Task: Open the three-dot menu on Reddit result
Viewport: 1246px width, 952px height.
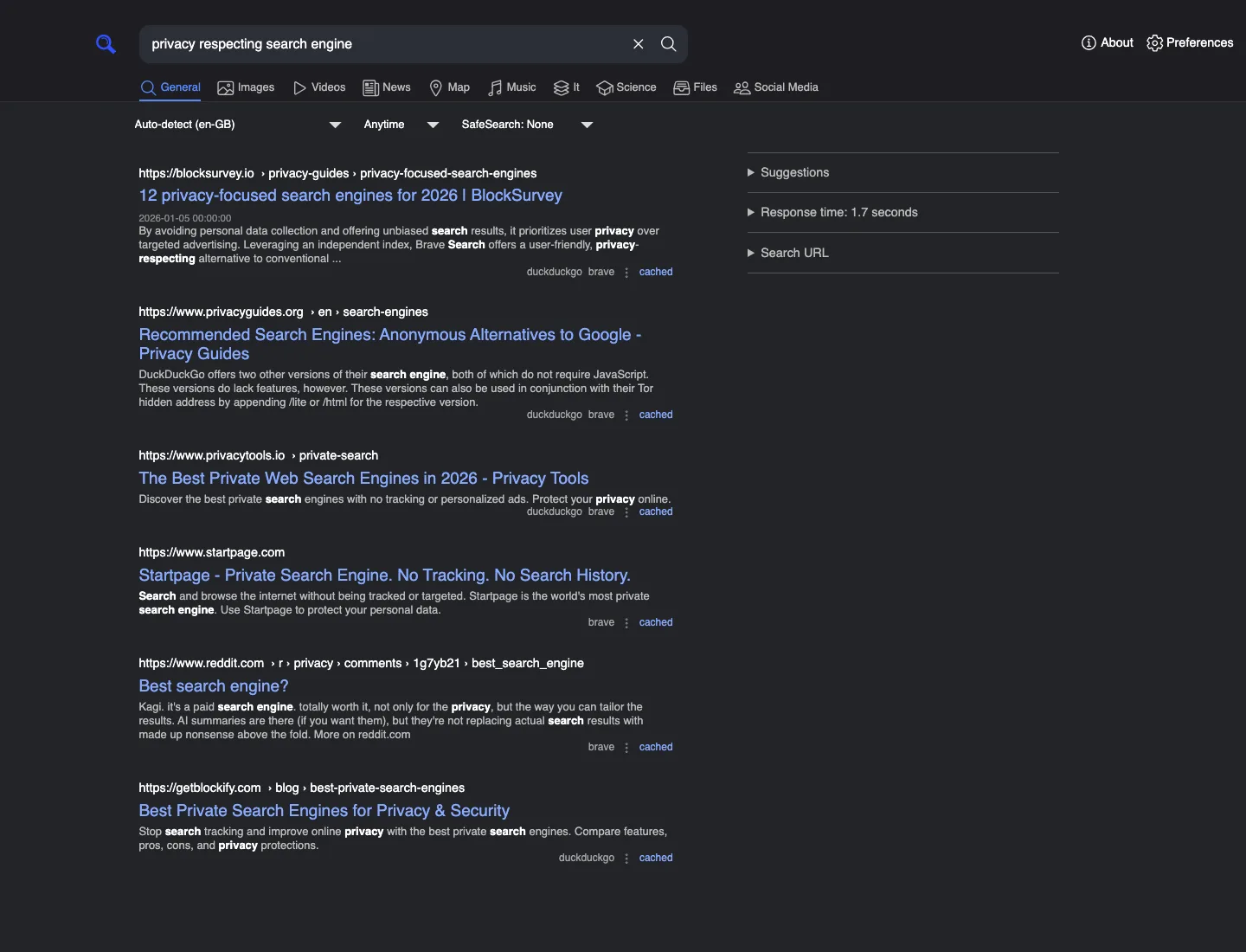Action: (x=626, y=748)
